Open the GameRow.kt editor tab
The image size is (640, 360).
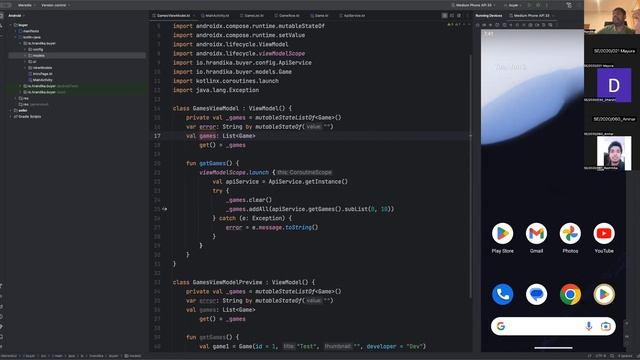click(x=287, y=16)
